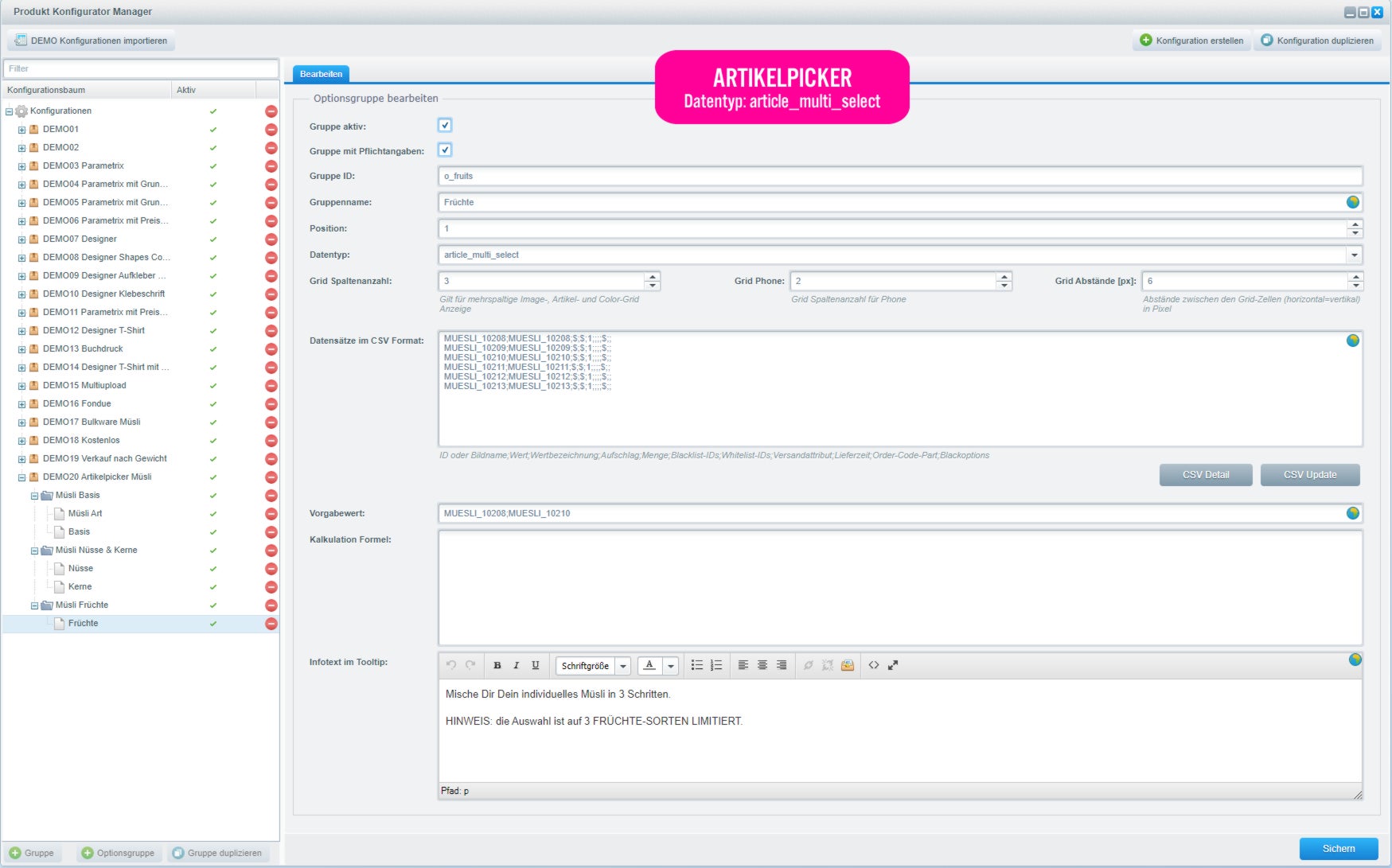Apply underline formatting in tooltip editor
The width and height of the screenshot is (1392, 868).
(535, 665)
